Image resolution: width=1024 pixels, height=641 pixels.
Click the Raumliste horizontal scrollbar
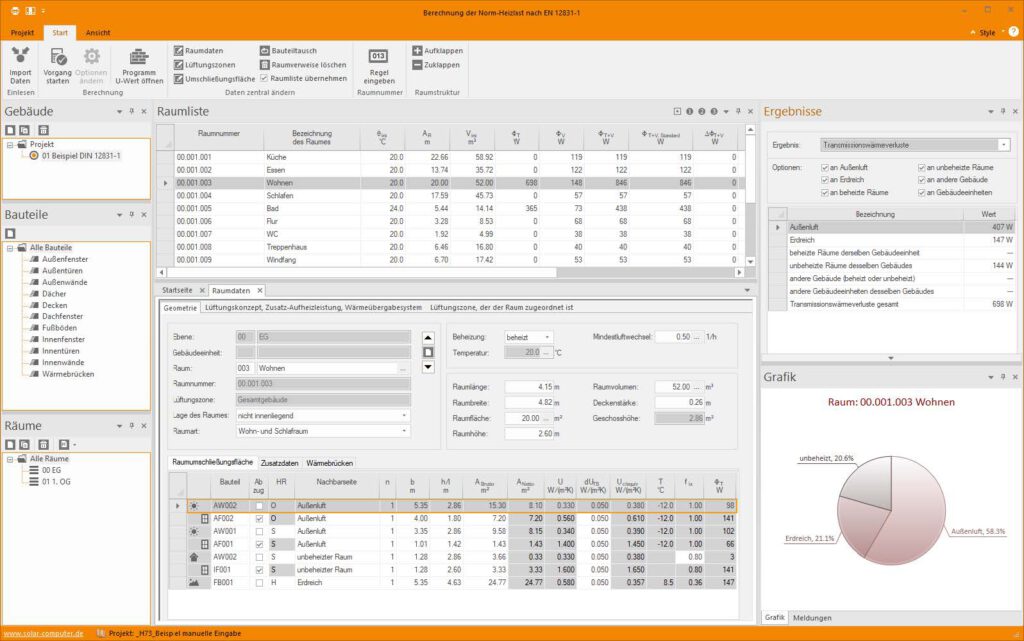click(x=362, y=272)
